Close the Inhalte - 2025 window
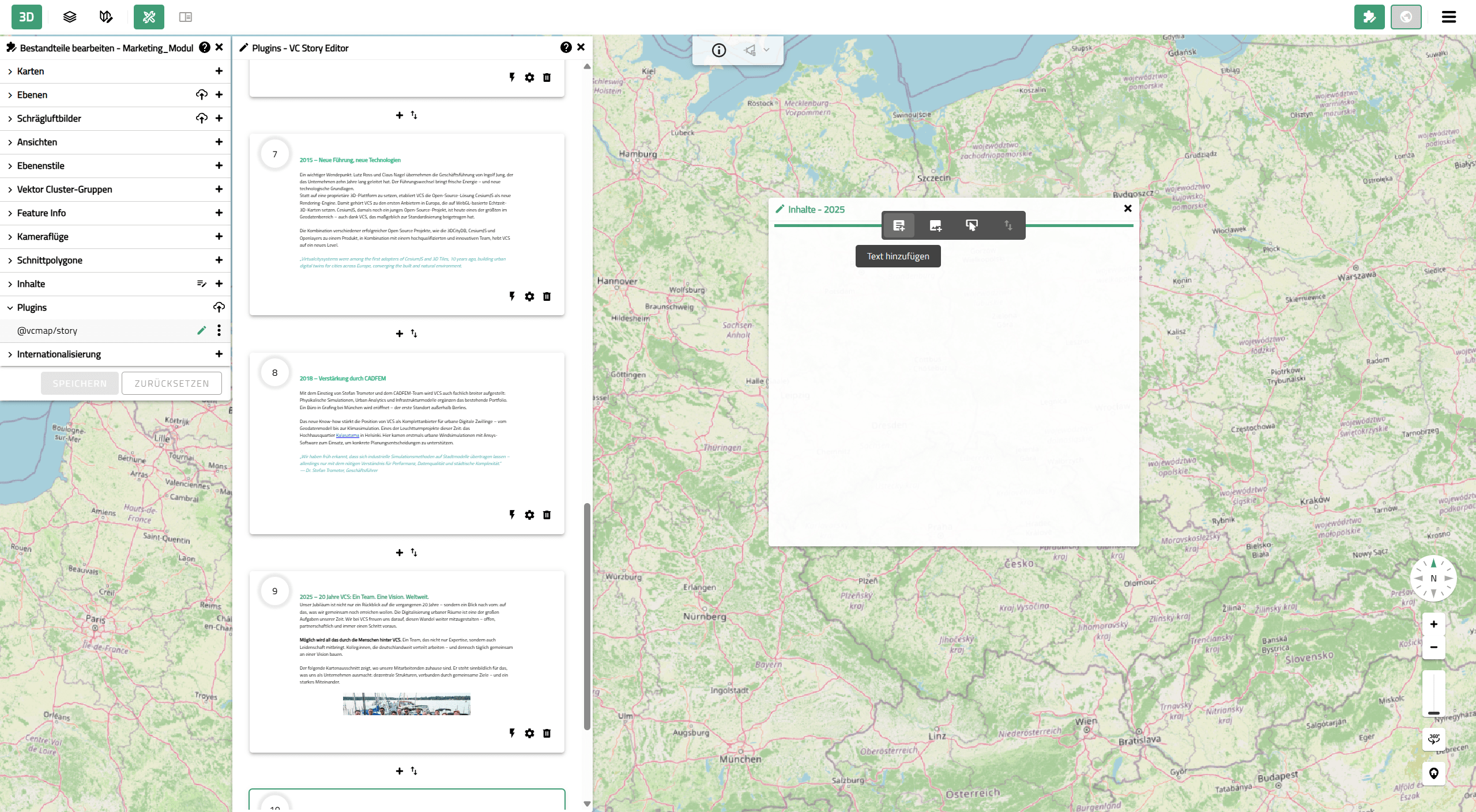The height and width of the screenshot is (812, 1476). pyautogui.click(x=1128, y=209)
